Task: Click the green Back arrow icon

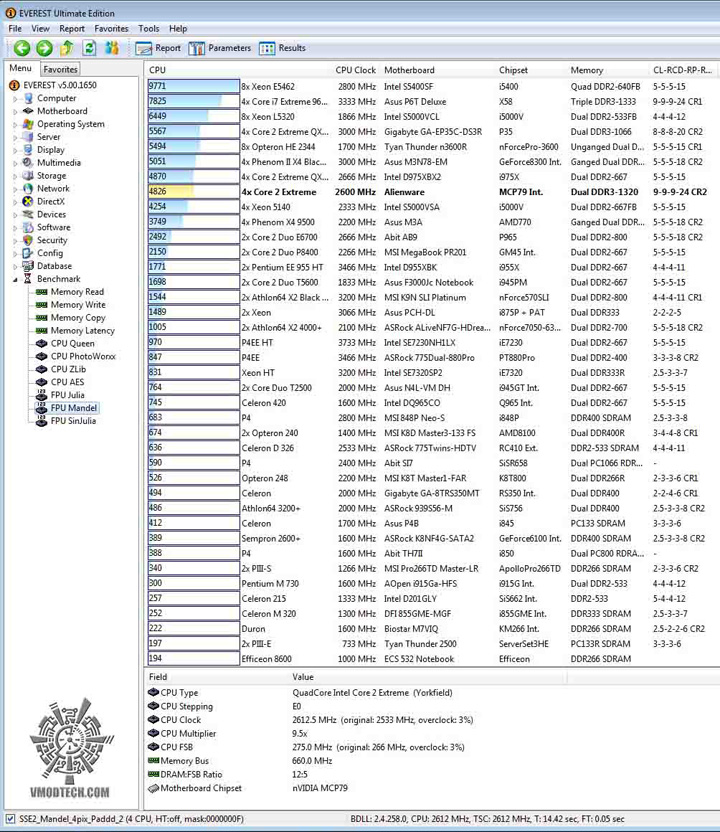Action: [x=22, y=48]
